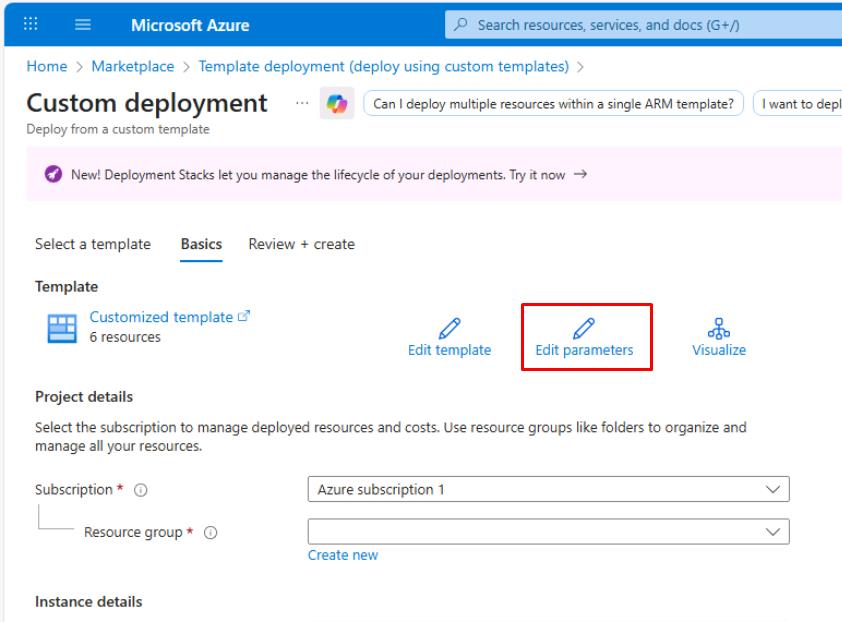Viewport: 842px width, 622px height.
Task: Click the apps grid launcher icon
Action: pos(32,25)
